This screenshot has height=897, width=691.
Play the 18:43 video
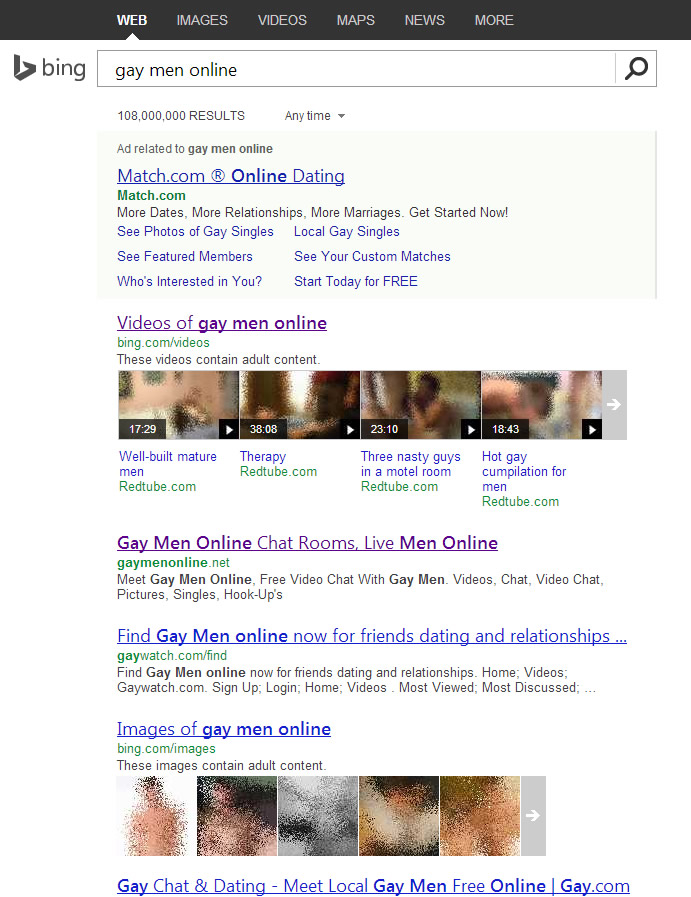pos(542,404)
